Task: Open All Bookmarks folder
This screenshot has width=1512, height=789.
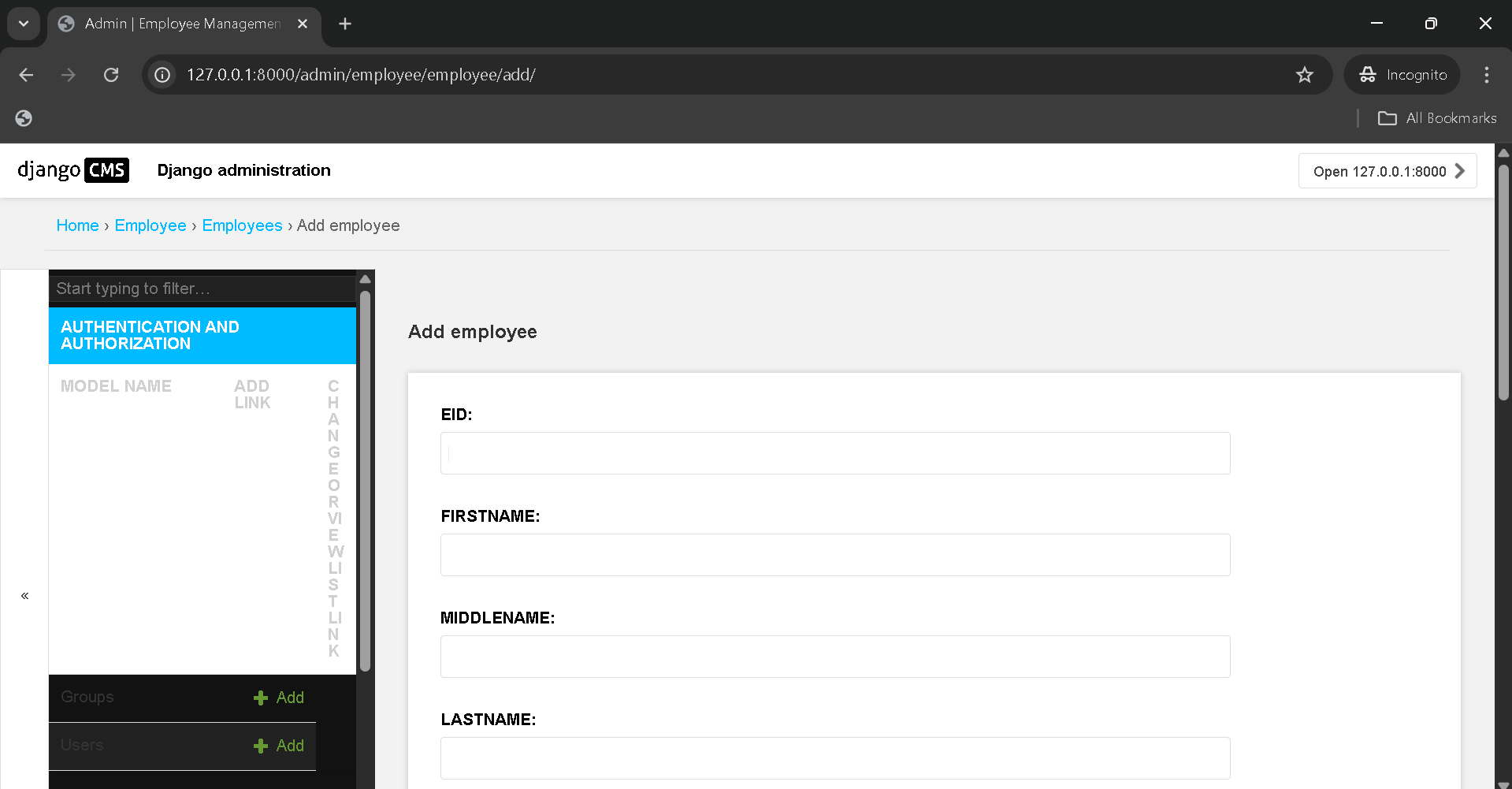Action: click(1437, 118)
